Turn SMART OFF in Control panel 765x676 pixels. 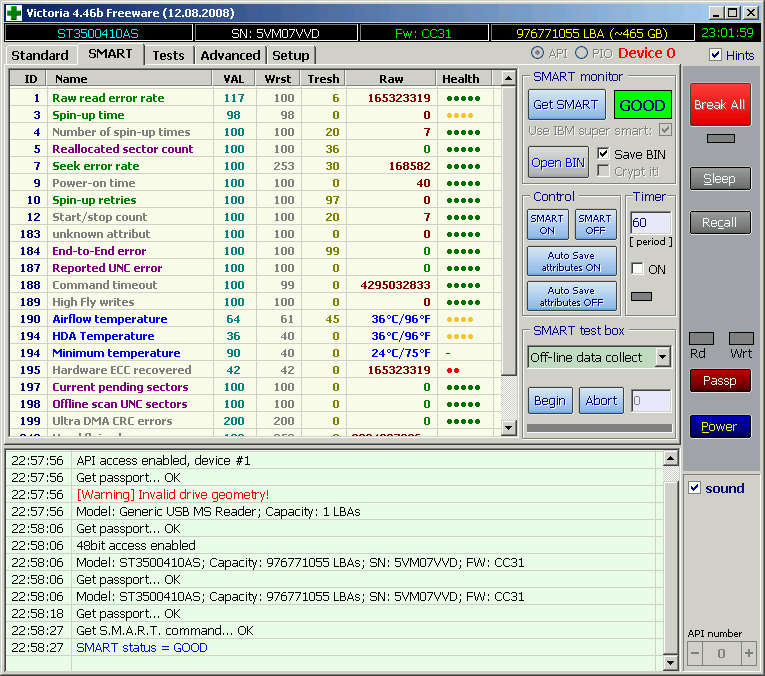coord(595,224)
